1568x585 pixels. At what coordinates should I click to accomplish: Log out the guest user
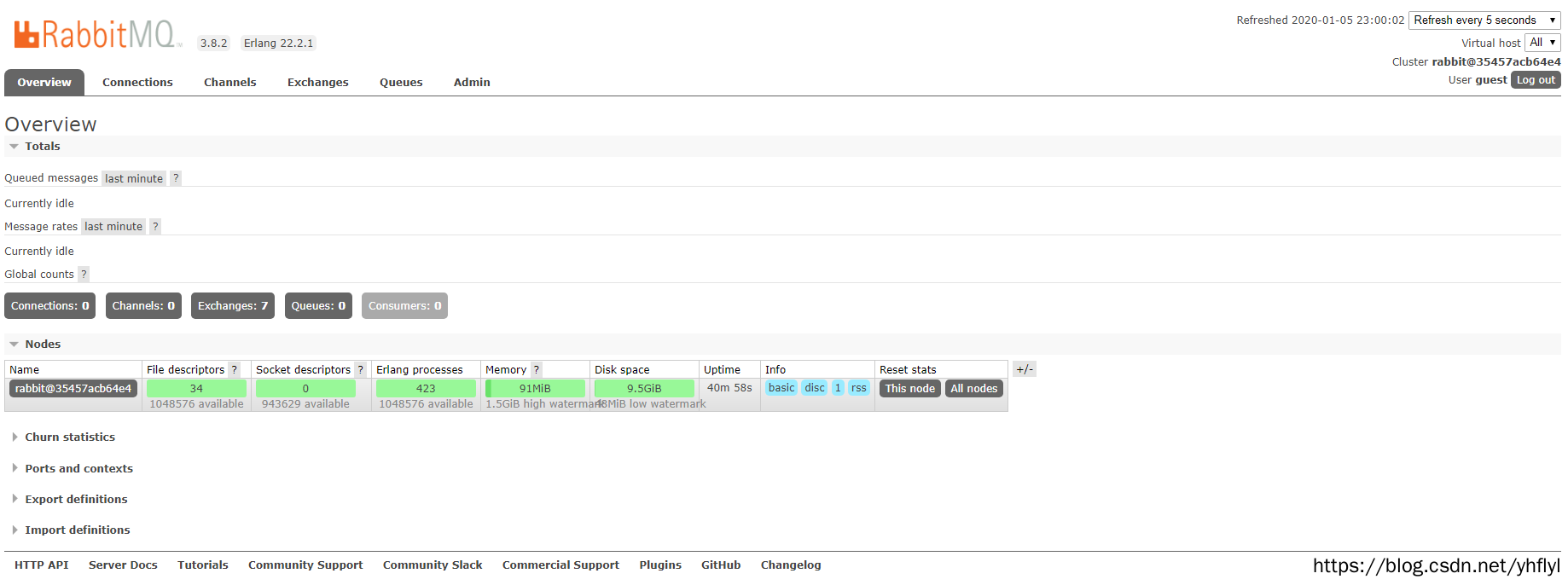pyautogui.click(x=1536, y=79)
